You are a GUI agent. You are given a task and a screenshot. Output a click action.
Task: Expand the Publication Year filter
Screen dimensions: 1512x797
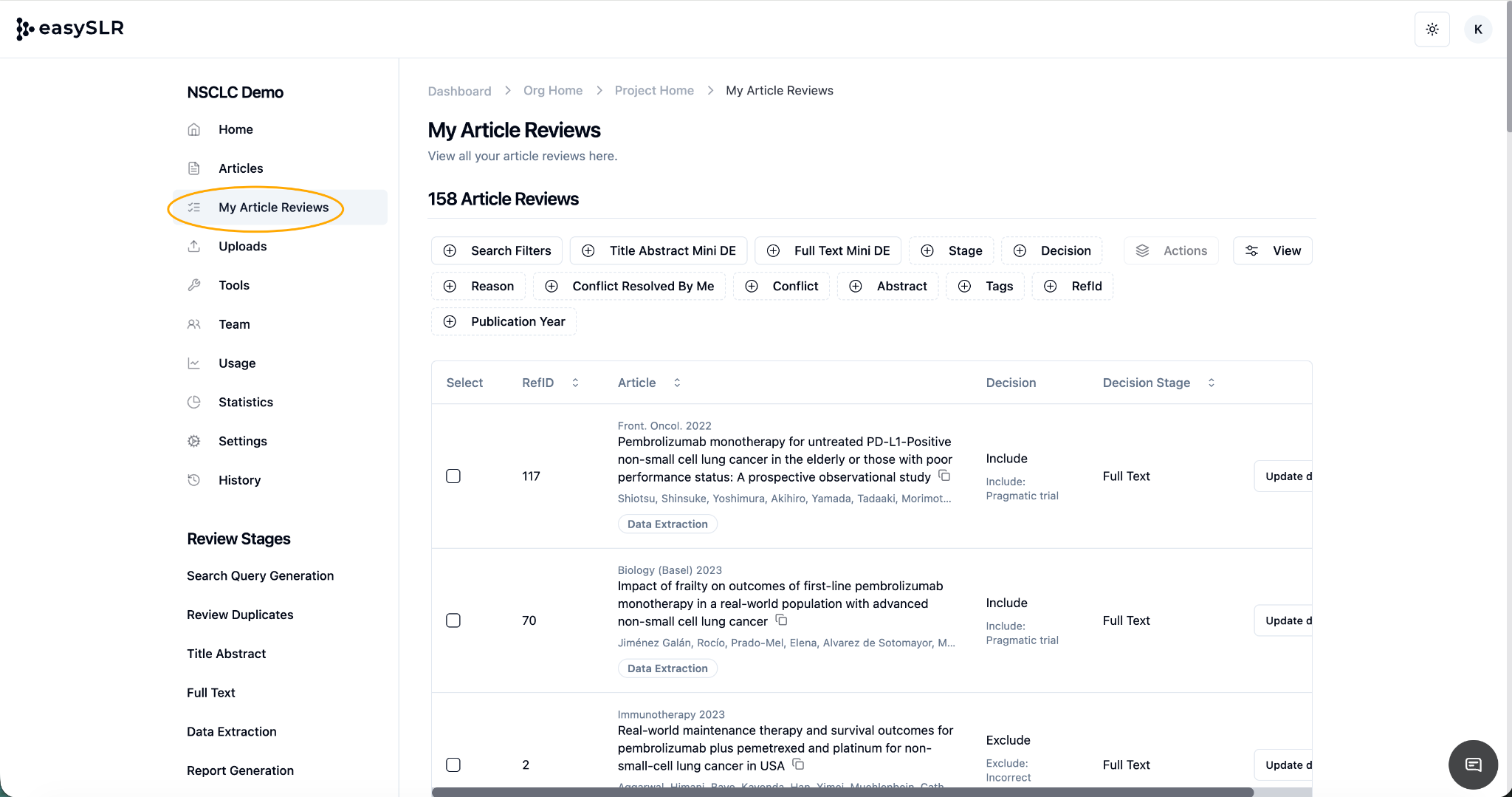click(x=504, y=322)
